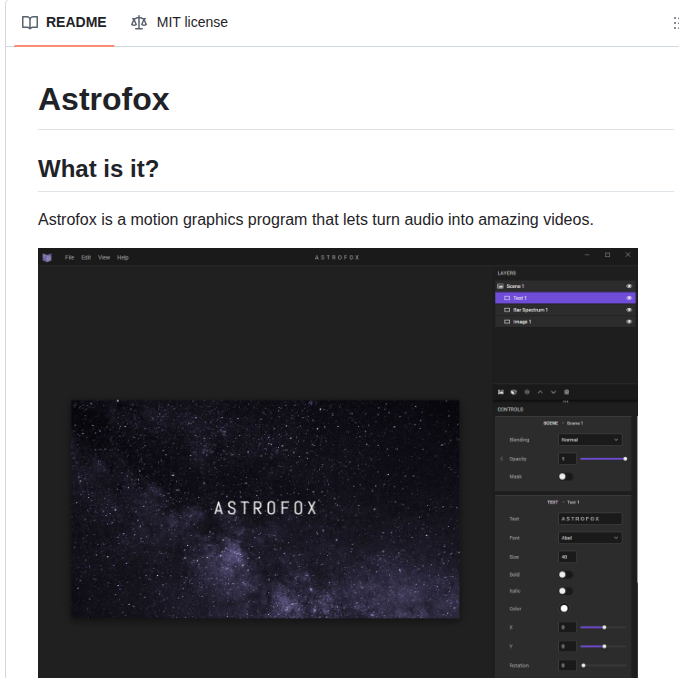The image size is (679, 678).
Task: Click the Rotation value input field
Action: coord(567,665)
